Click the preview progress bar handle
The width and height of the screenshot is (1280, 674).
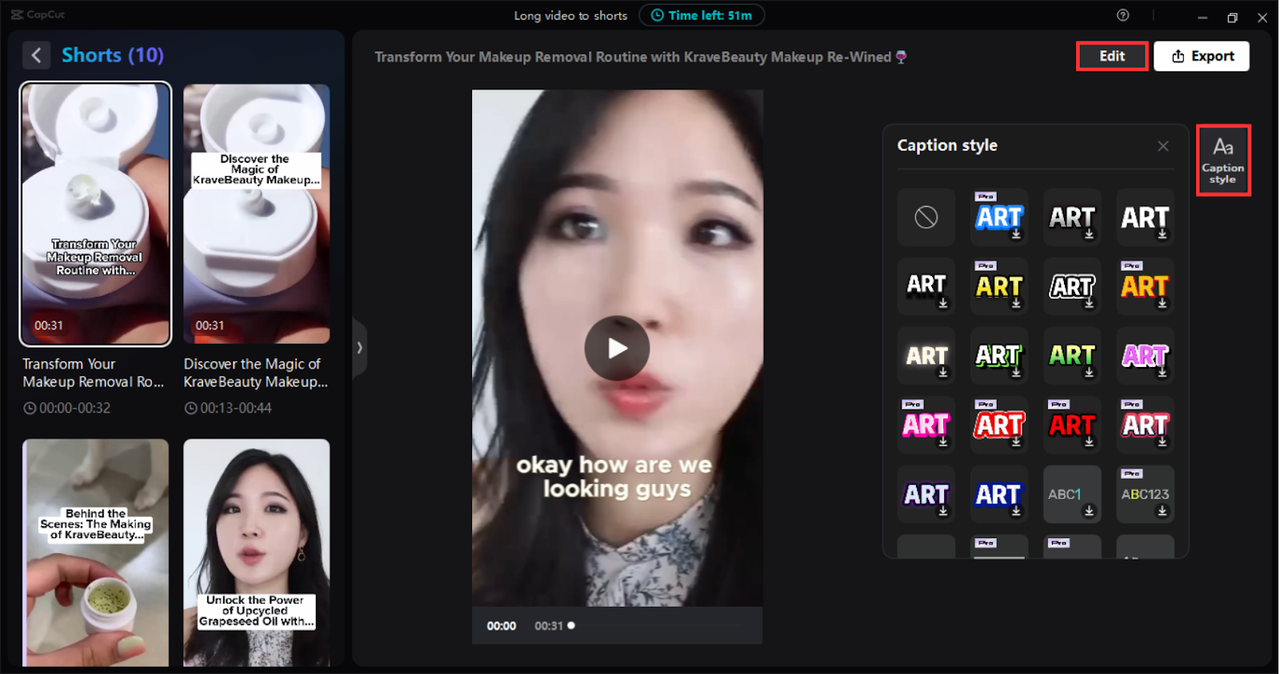click(x=571, y=625)
